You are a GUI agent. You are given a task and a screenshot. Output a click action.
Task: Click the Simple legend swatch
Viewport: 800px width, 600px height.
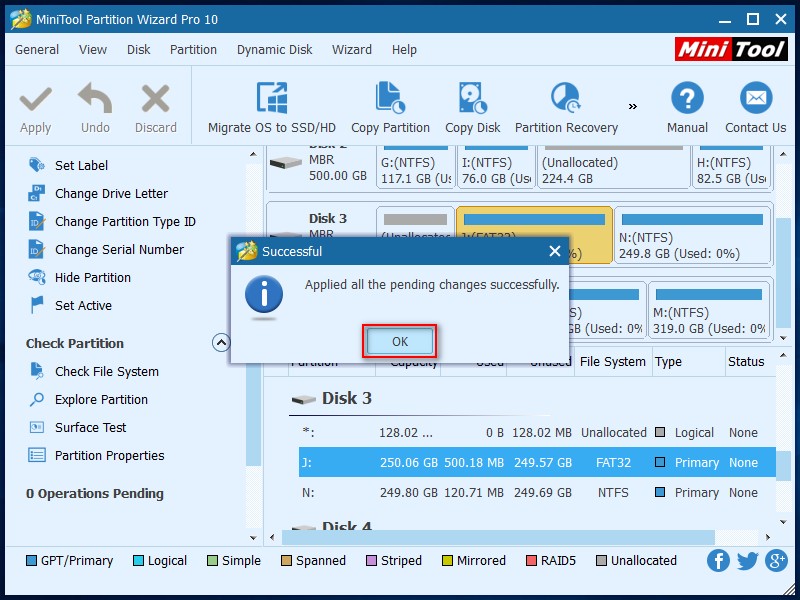212,561
